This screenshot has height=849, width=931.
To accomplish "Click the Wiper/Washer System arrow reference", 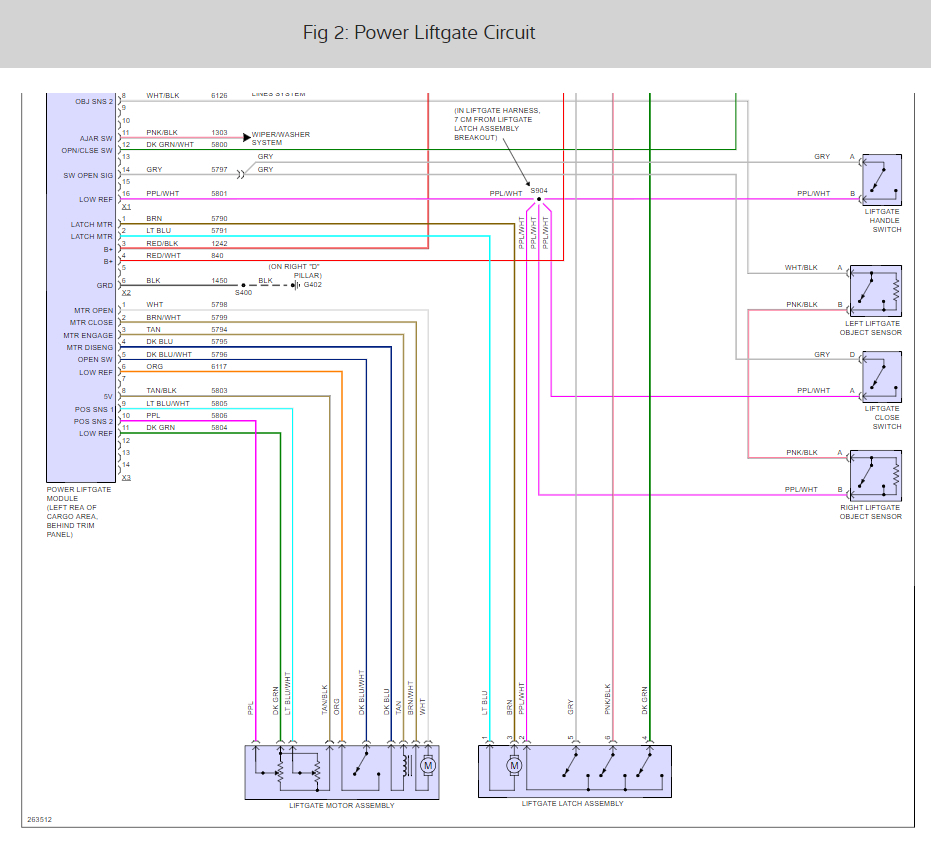I will tap(246, 138).
